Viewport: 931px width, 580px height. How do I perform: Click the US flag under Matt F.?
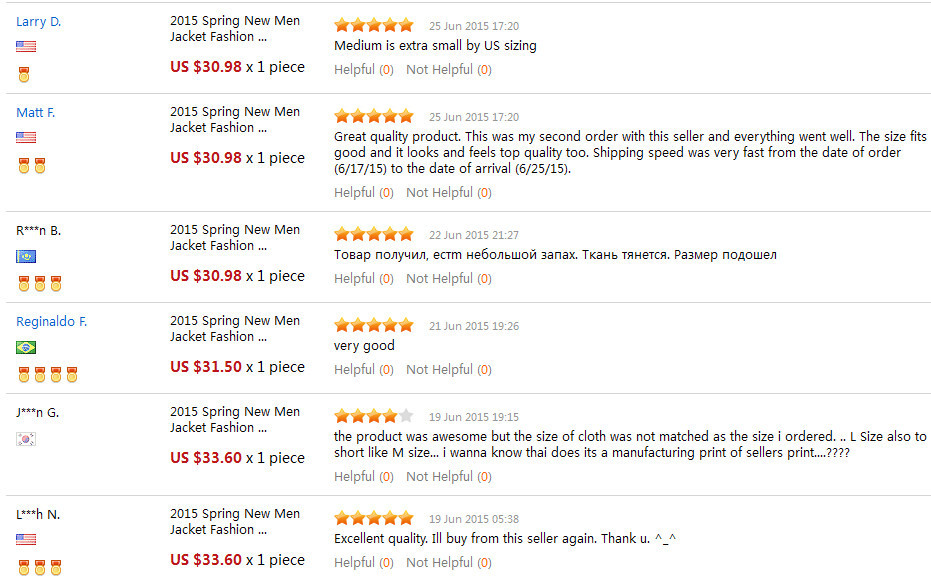[26, 137]
